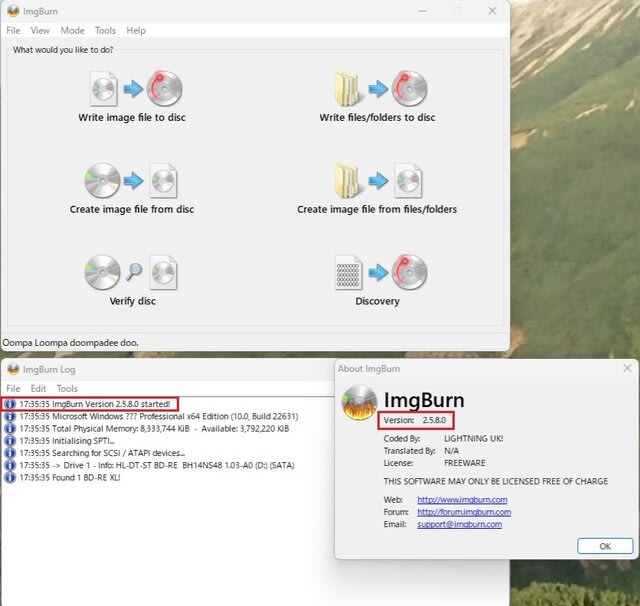The height and width of the screenshot is (606, 640).
Task: Click info icon beside 'ImgBurn Version 2.5.8.0 started!'
Action: pos(10,404)
